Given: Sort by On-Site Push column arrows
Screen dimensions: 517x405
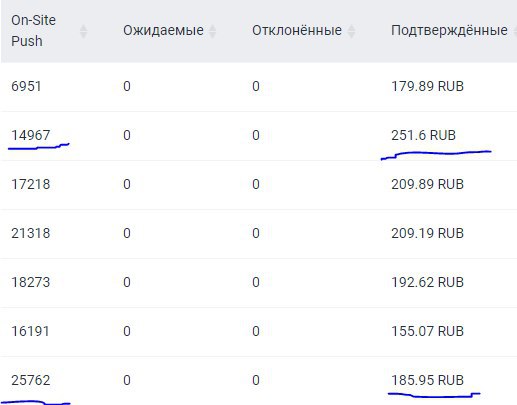Looking at the screenshot, I should (x=83, y=31).
